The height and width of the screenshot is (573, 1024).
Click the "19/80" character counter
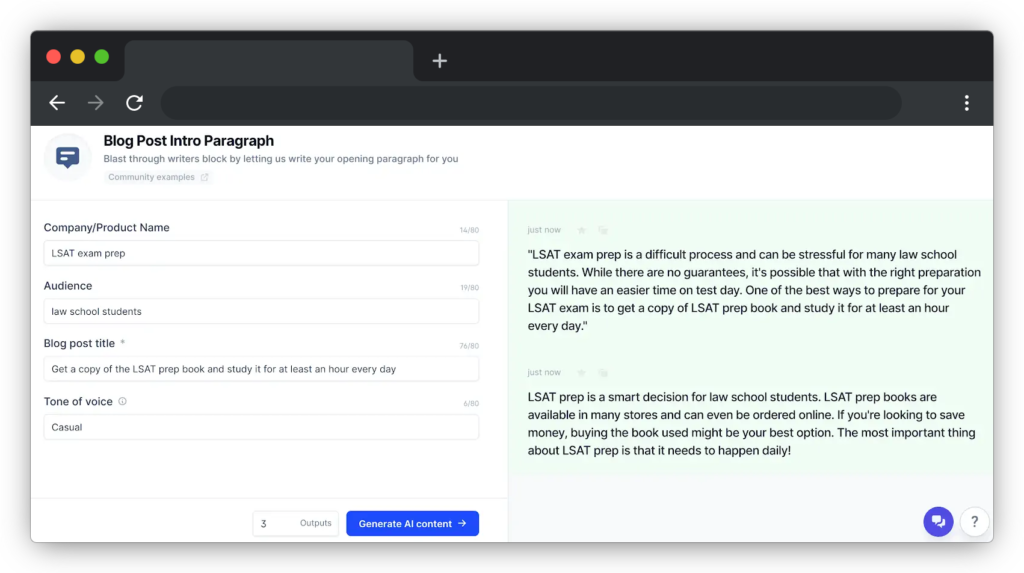(469, 287)
